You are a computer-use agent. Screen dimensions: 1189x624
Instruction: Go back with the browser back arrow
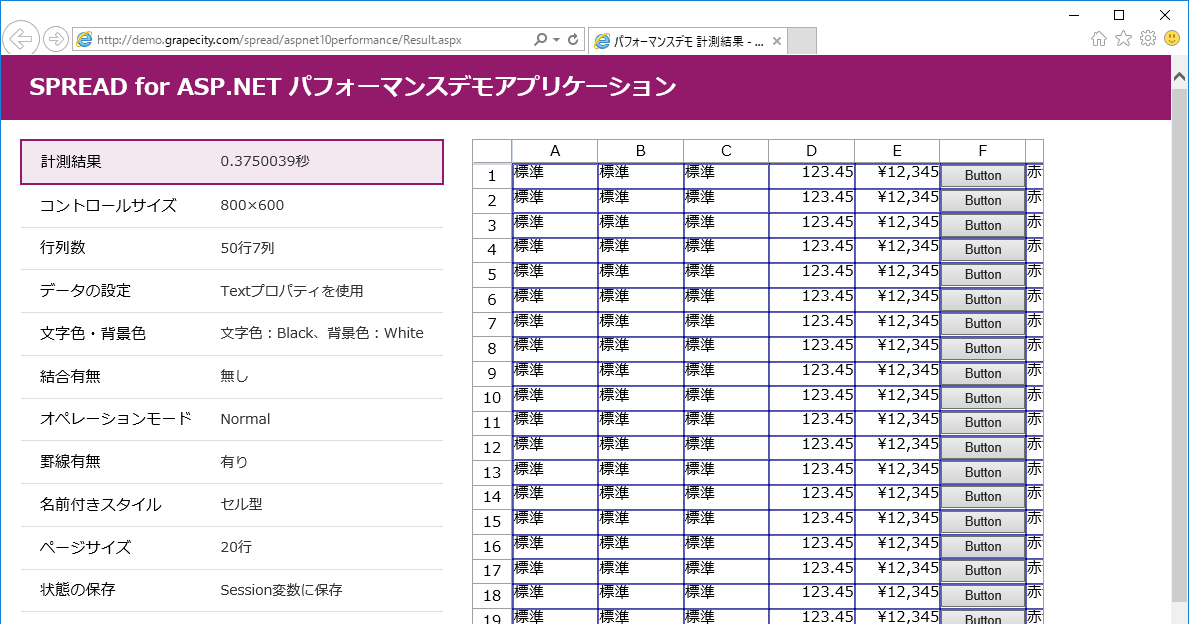coord(21,39)
